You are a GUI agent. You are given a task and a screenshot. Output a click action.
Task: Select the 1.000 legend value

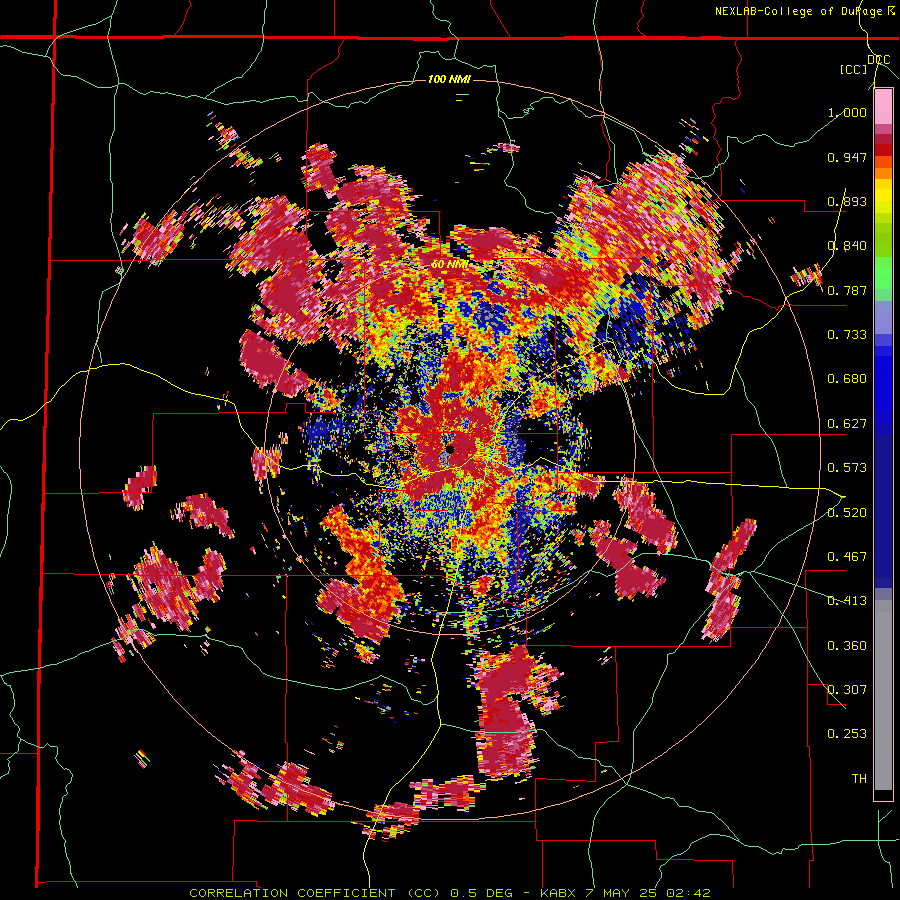[x=847, y=112]
